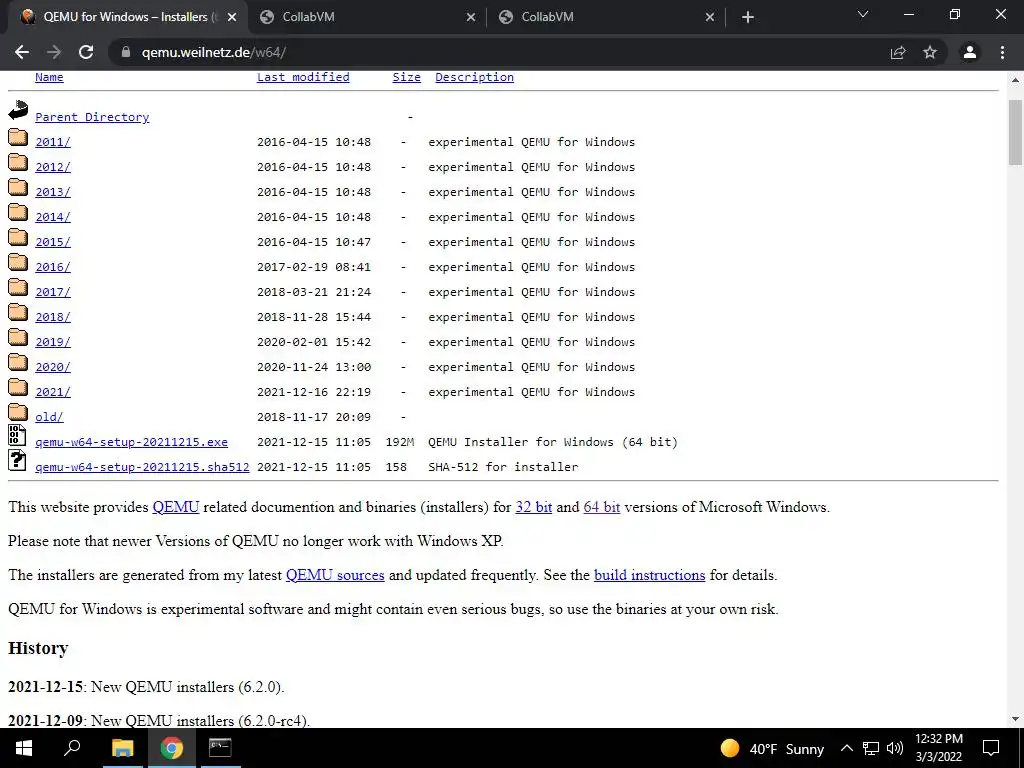
Task: Click the 192M size value
Action: [x=400, y=442]
